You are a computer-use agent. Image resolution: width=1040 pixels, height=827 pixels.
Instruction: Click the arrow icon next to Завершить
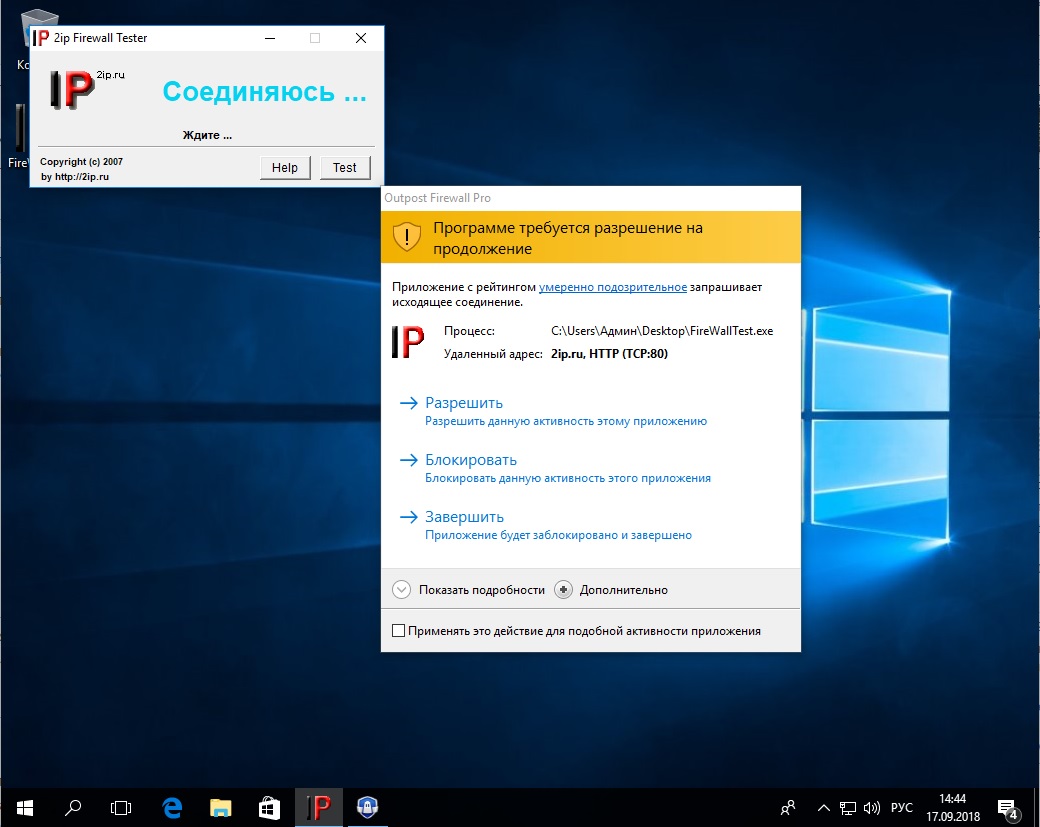tap(409, 517)
